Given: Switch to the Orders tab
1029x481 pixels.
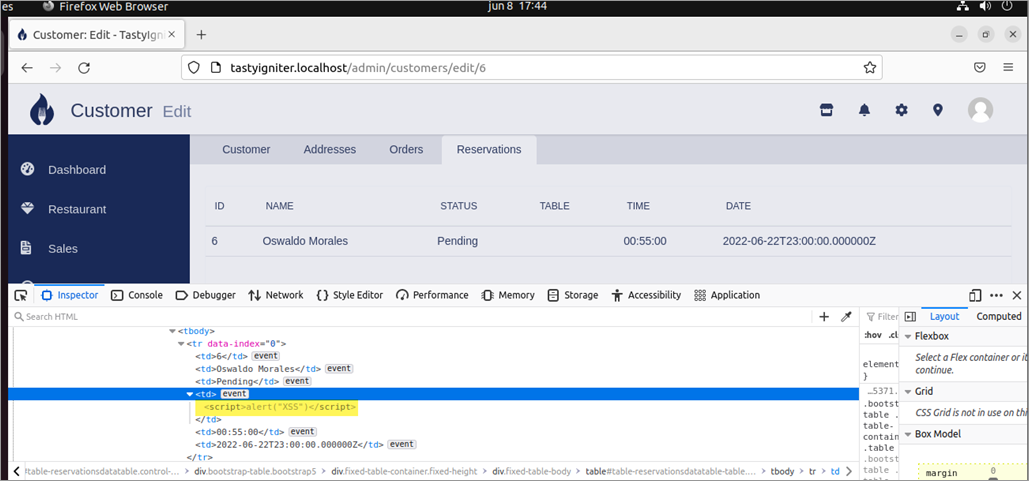Looking at the screenshot, I should (406, 150).
